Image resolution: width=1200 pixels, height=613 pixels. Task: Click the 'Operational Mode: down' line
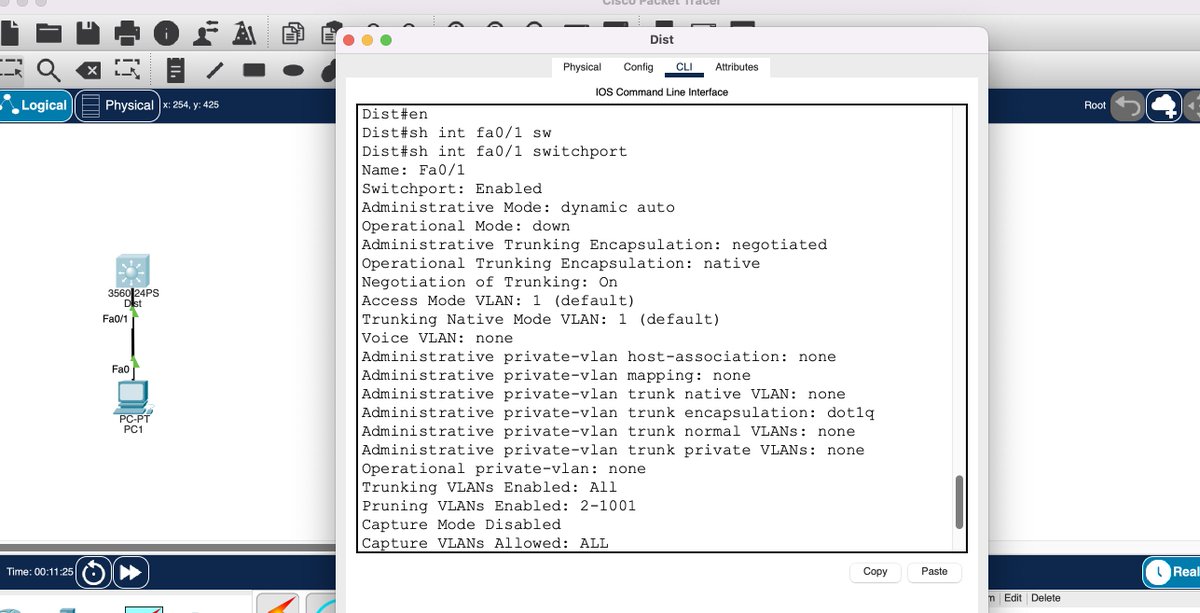pyautogui.click(x=466, y=226)
